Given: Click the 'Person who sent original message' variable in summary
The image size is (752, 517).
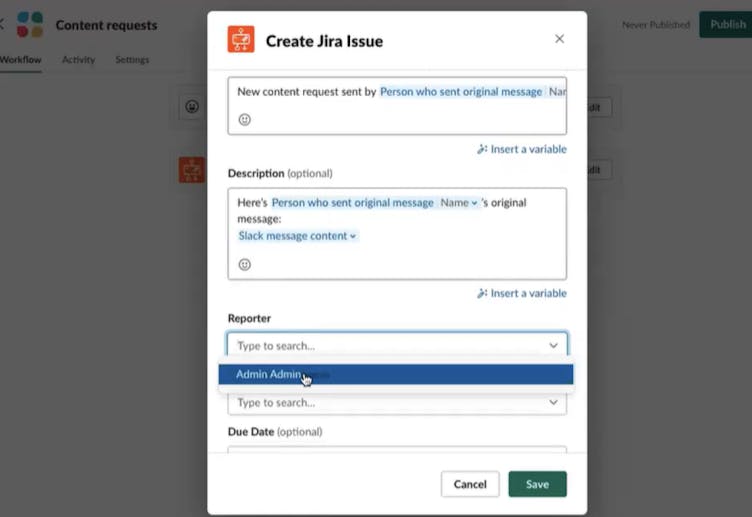Looking at the screenshot, I should pyautogui.click(x=461, y=92).
